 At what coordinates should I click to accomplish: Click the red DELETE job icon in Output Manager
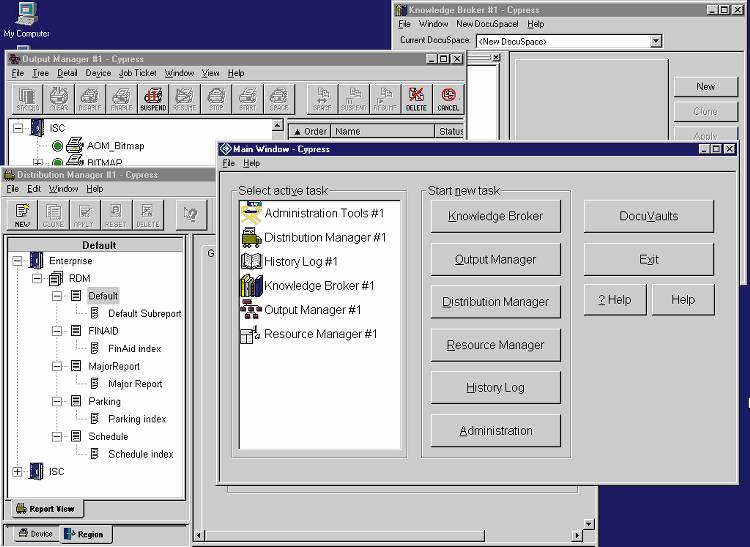(417, 99)
